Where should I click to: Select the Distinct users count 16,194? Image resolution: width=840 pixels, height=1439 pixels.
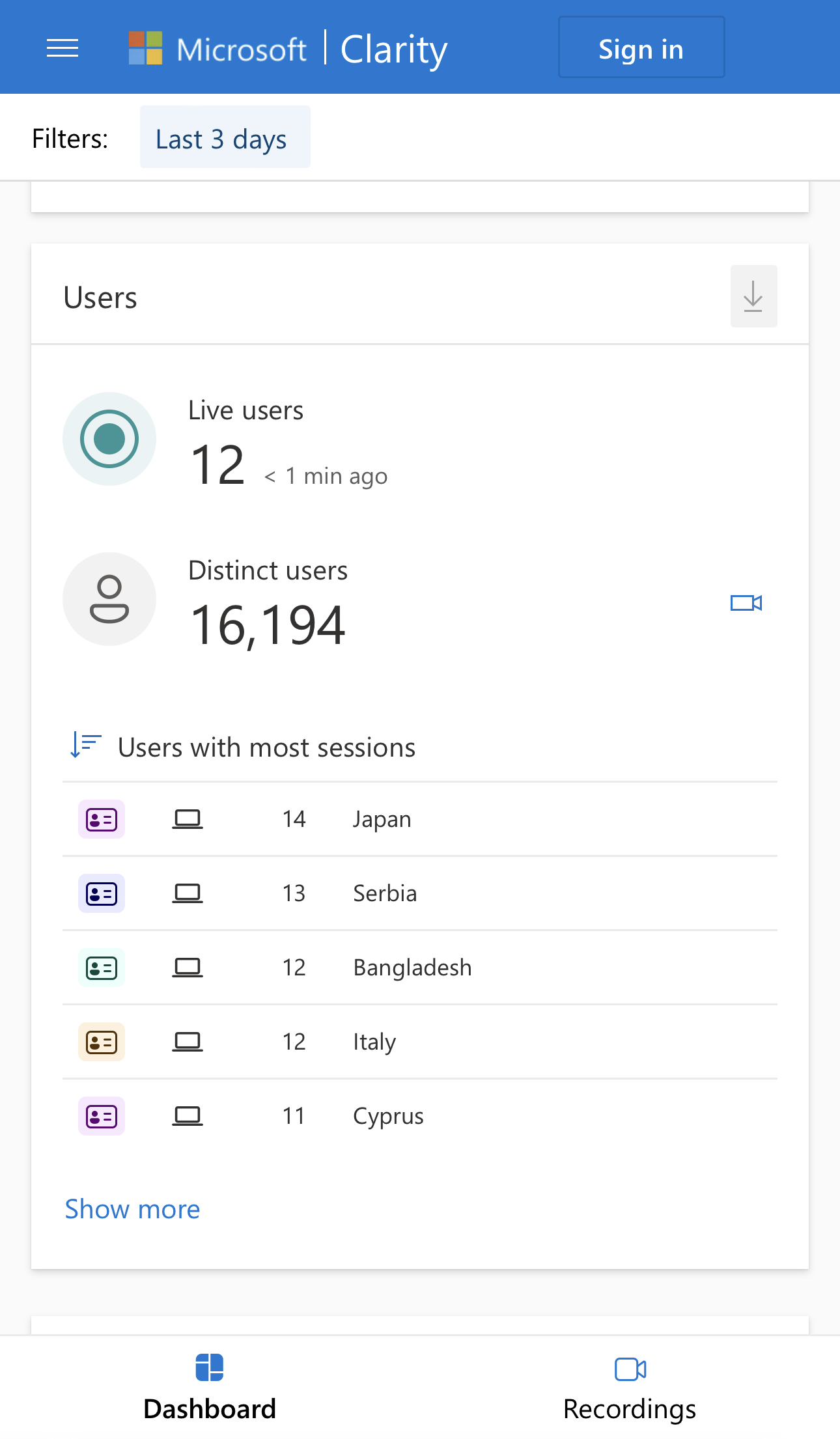[268, 625]
